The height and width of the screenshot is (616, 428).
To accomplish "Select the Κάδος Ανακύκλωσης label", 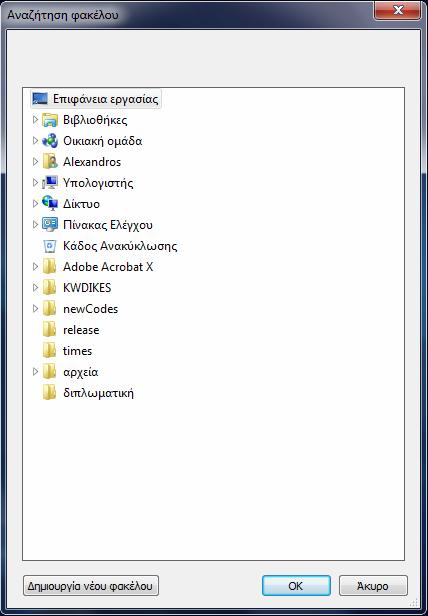I will coord(120,246).
